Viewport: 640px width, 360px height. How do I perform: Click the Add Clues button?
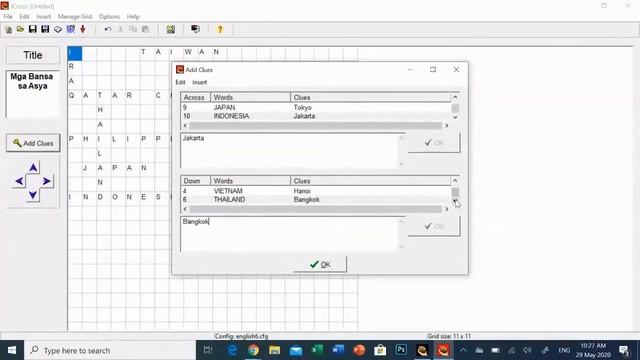pos(33,143)
